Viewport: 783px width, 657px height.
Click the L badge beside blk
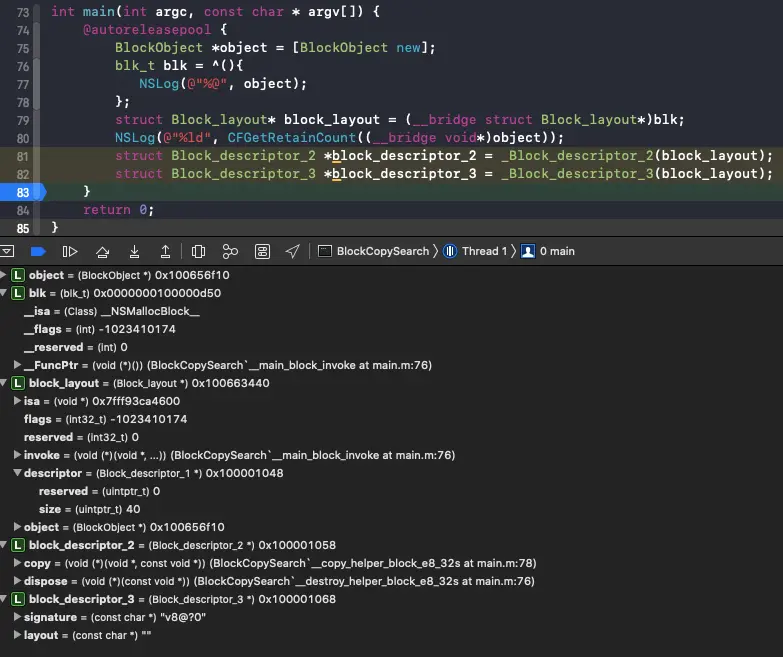click(18, 293)
